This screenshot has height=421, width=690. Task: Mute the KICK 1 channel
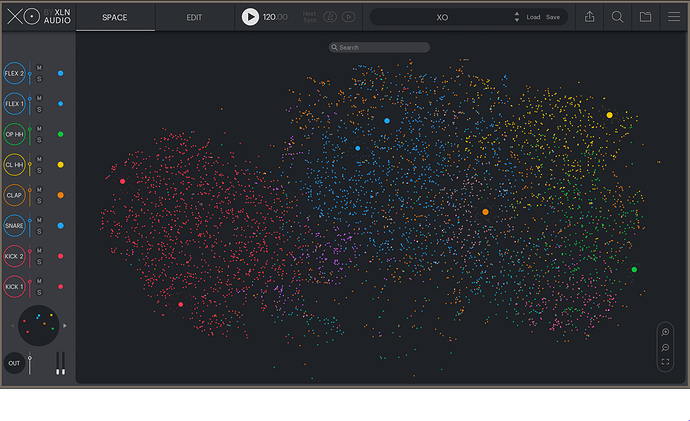tap(39, 281)
